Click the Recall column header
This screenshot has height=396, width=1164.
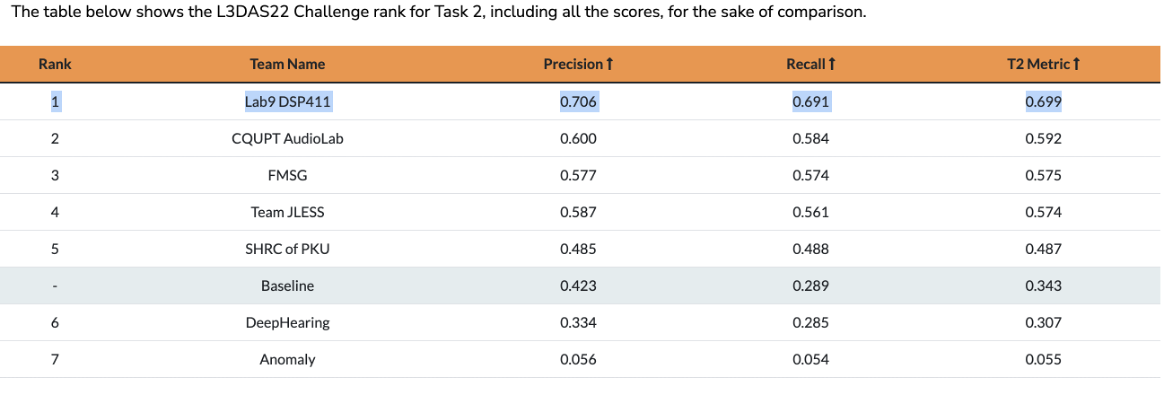pyautogui.click(x=811, y=65)
